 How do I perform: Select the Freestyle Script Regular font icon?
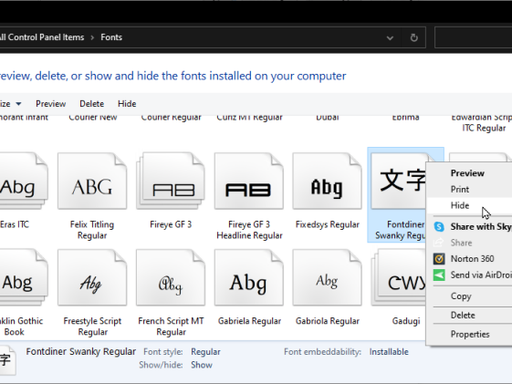point(92,277)
